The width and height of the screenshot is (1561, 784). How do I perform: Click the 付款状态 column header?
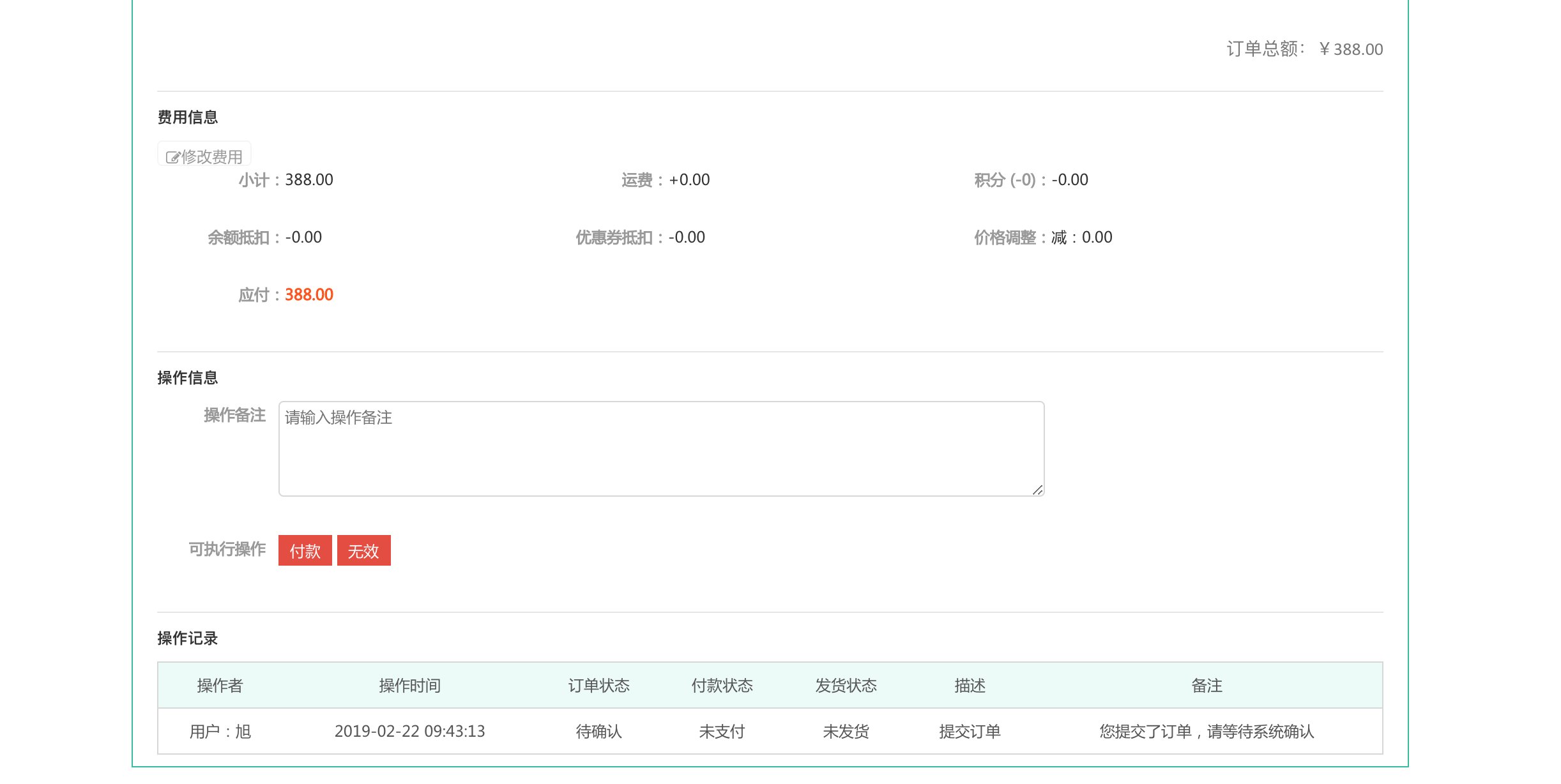coord(722,686)
